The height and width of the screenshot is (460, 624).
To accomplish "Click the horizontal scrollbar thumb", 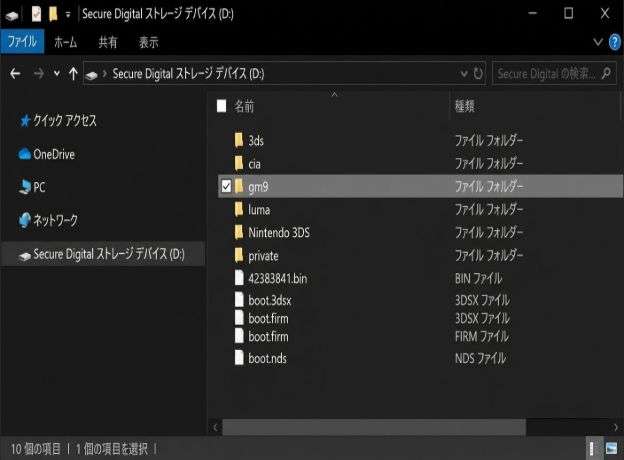I will click(x=374, y=428).
